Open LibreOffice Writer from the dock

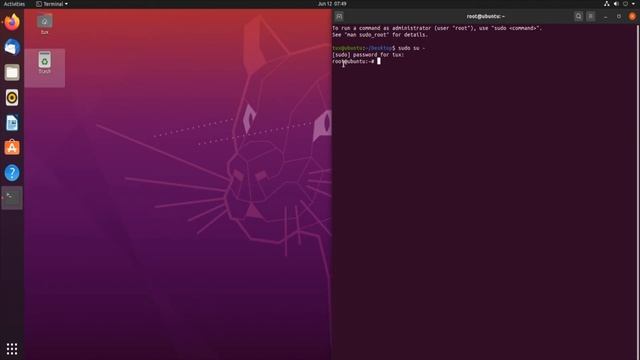coord(12,123)
